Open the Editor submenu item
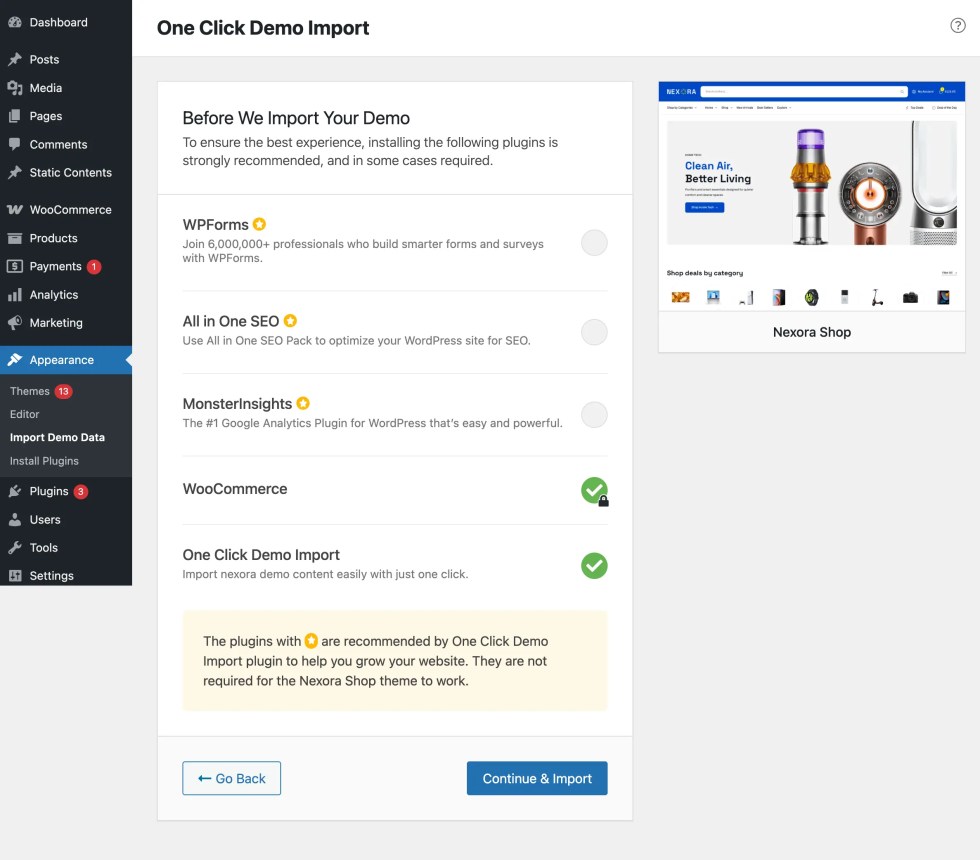The width and height of the screenshot is (980, 860). [x=24, y=414]
